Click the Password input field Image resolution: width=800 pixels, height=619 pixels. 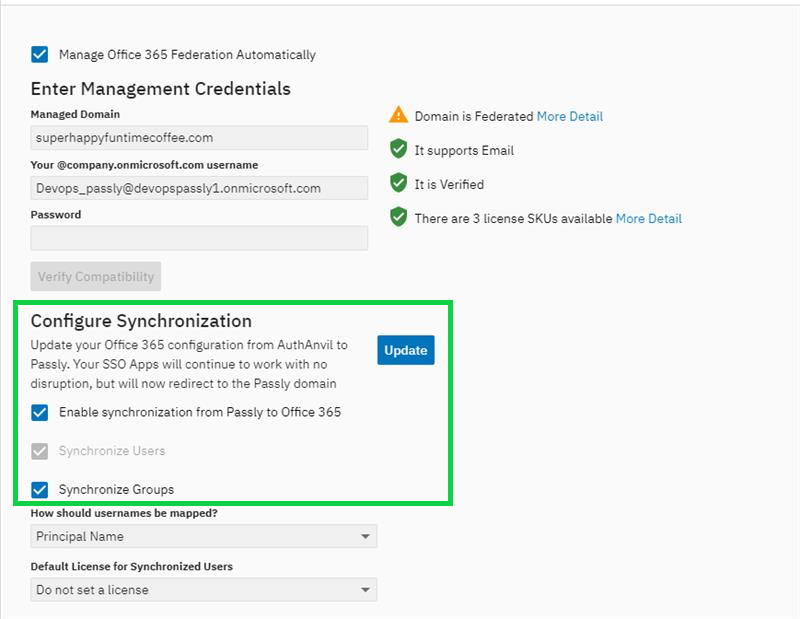pos(199,238)
